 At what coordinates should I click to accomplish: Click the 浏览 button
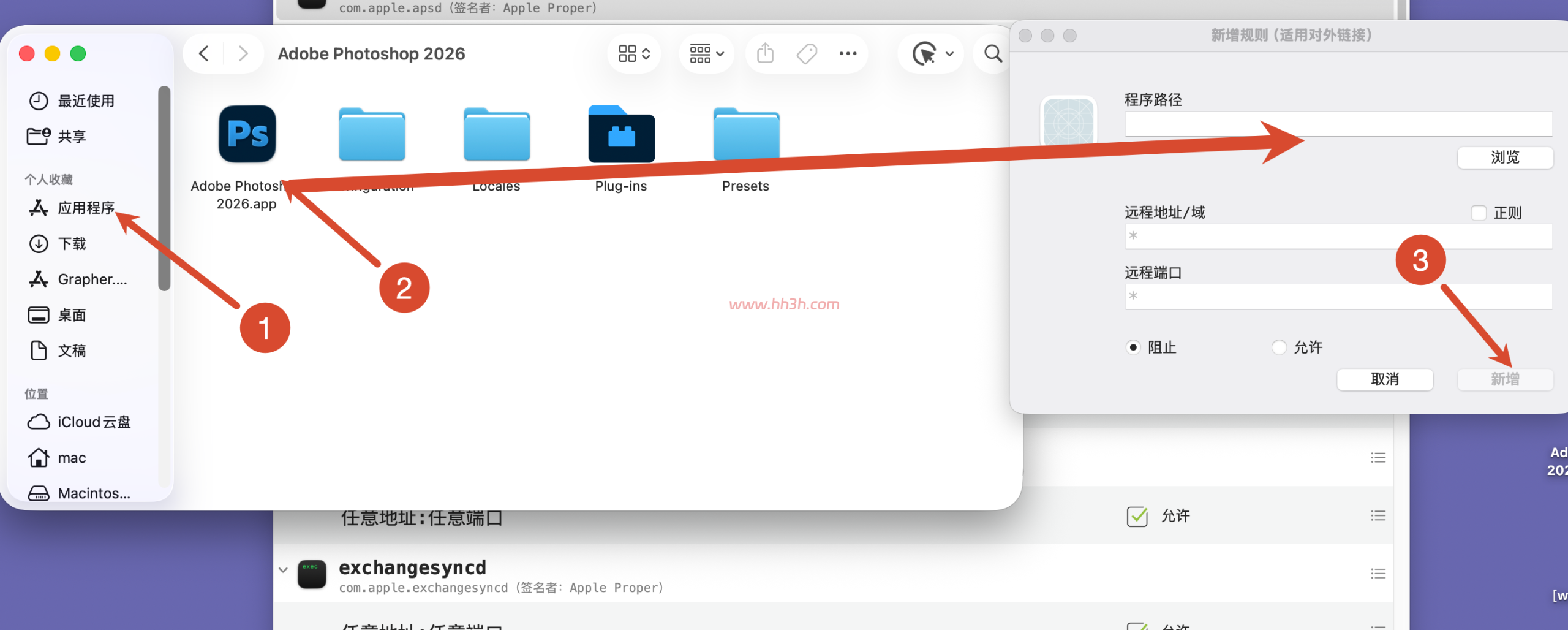[x=1505, y=157]
